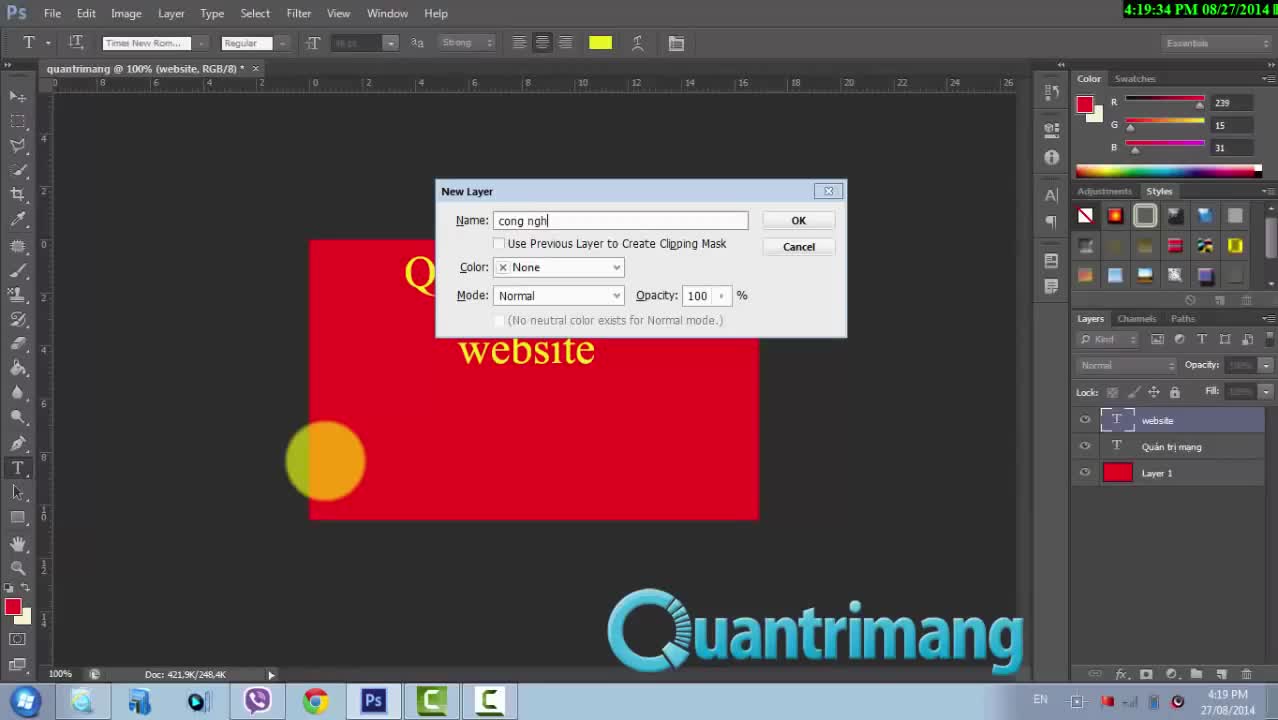This screenshot has width=1278, height=720.
Task: Click the toggle text orientation icon
Action: [x=76, y=43]
